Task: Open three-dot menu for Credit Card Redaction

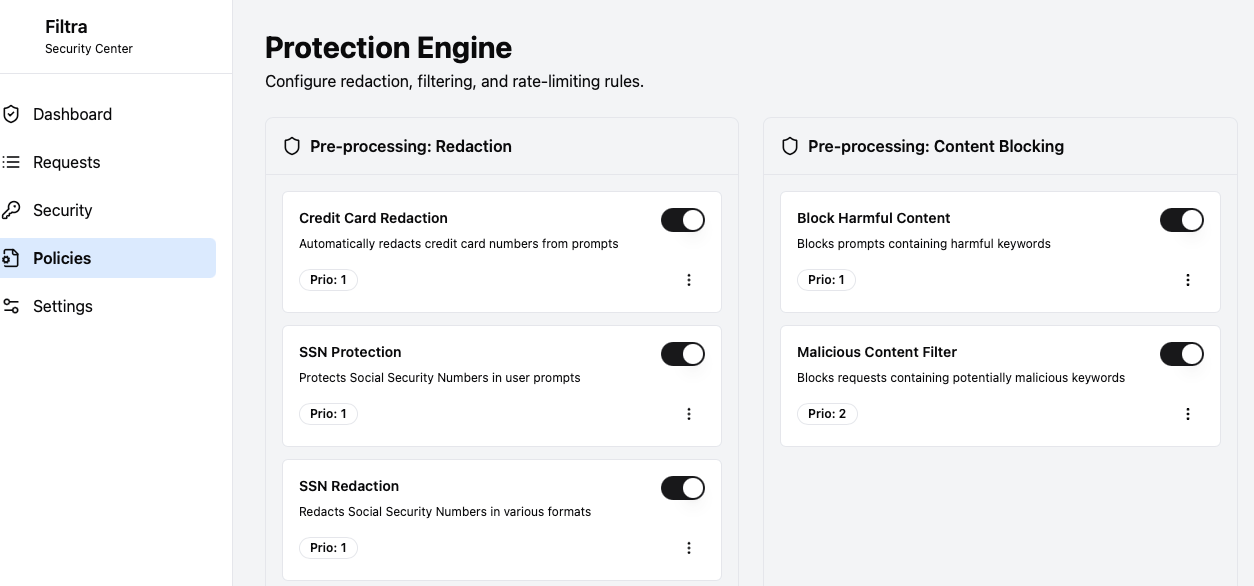Action: pos(689,280)
